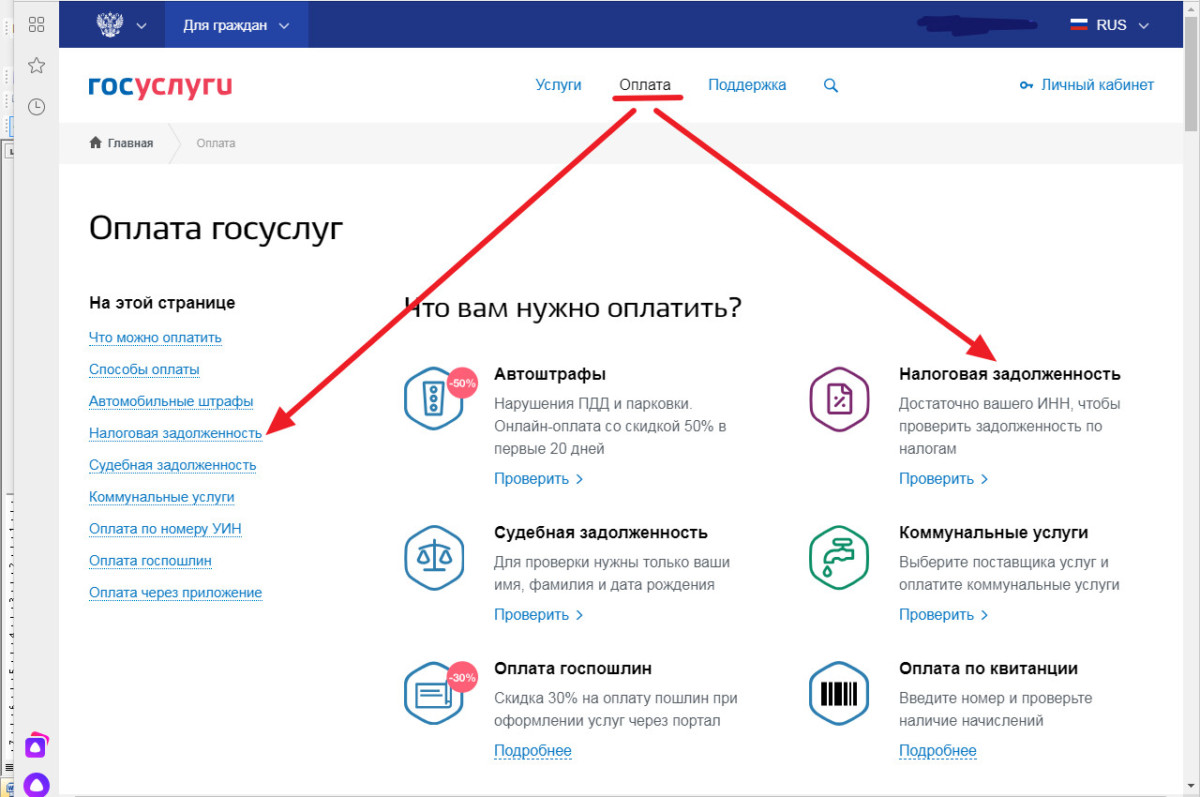This screenshot has height=797, width=1200.
Task: Click the Russian coat of arms icon
Action: click(109, 25)
